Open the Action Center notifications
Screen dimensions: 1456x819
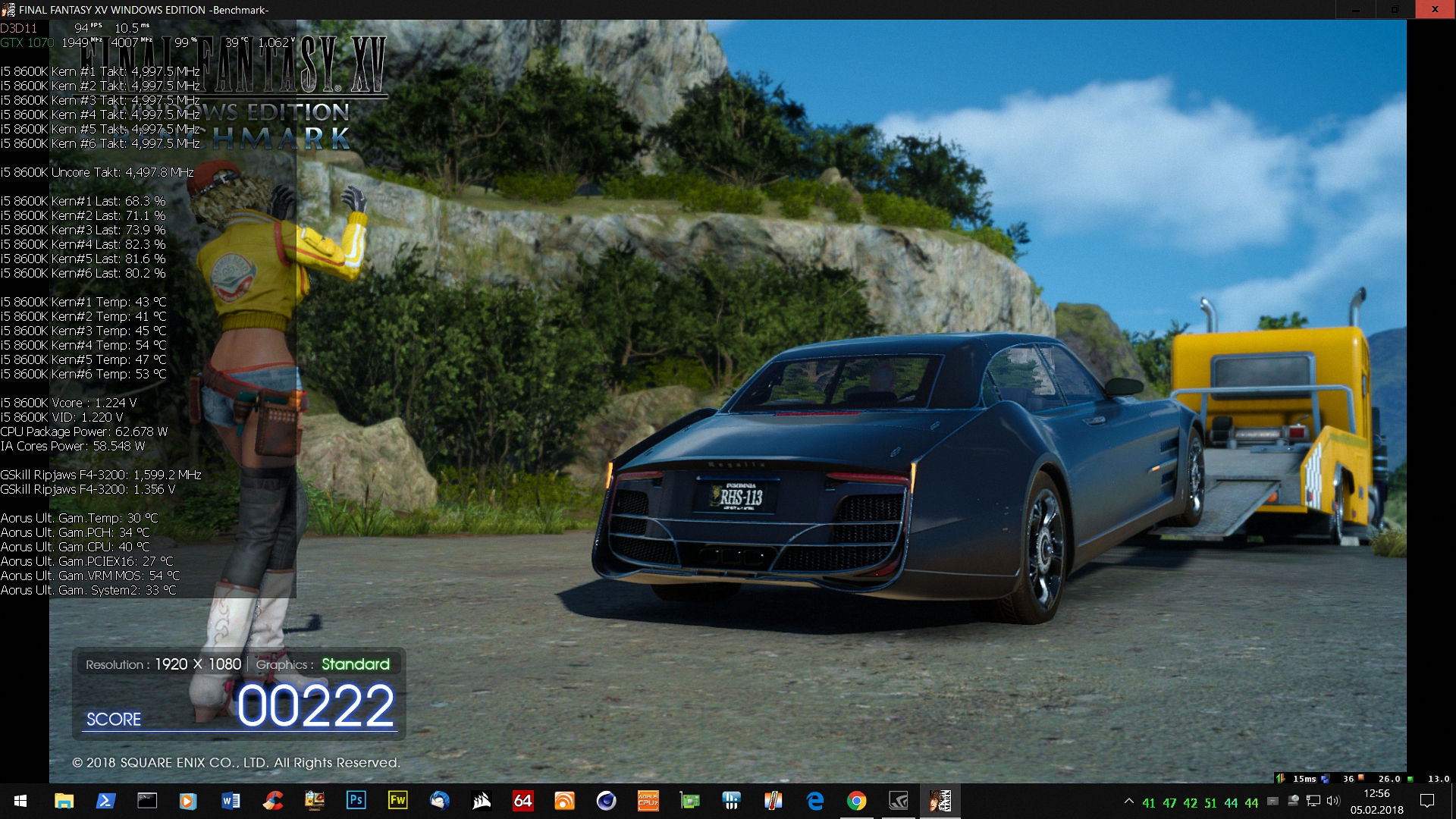[1427, 801]
